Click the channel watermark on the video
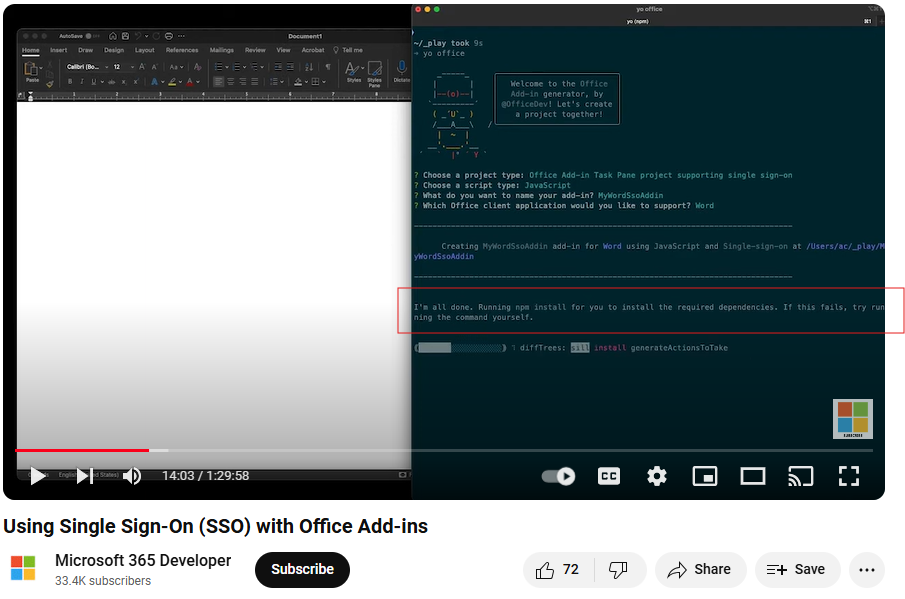This screenshot has height=599, width=905. point(852,419)
